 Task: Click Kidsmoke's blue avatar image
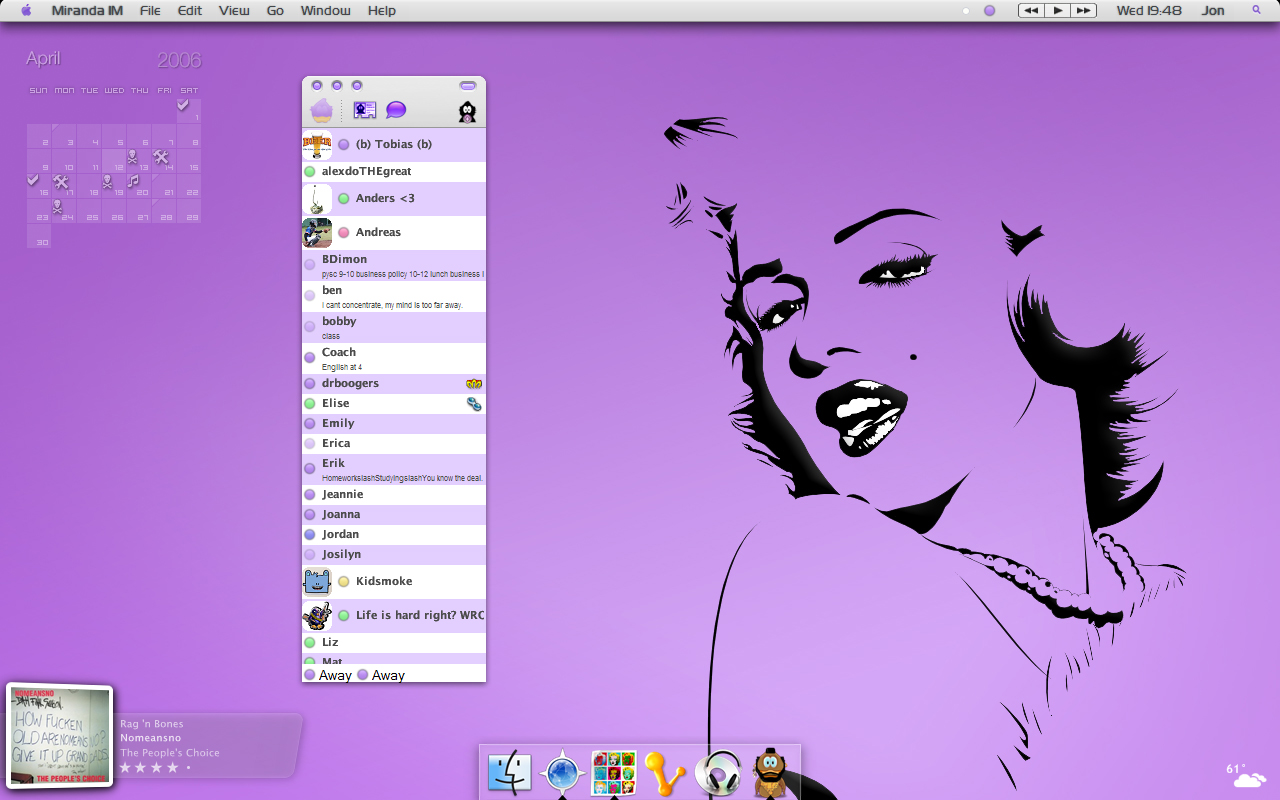[317, 582]
